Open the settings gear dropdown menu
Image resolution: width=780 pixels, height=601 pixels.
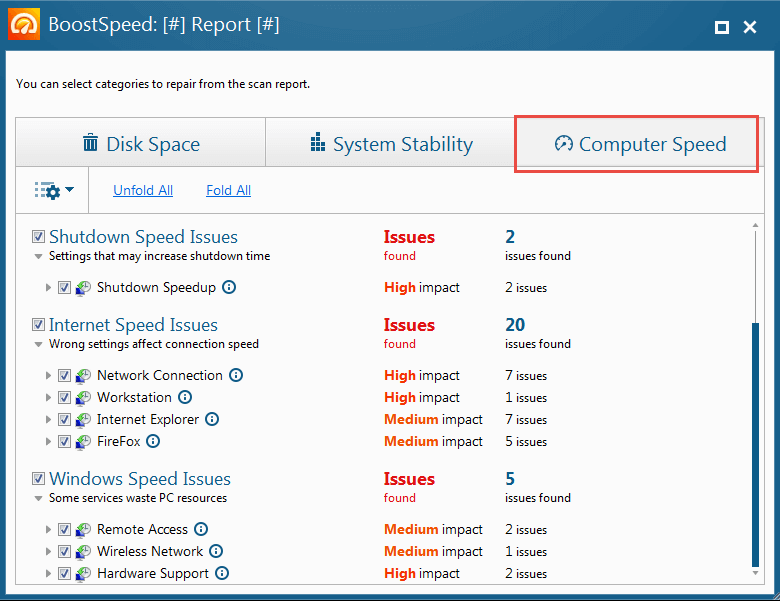[54, 190]
